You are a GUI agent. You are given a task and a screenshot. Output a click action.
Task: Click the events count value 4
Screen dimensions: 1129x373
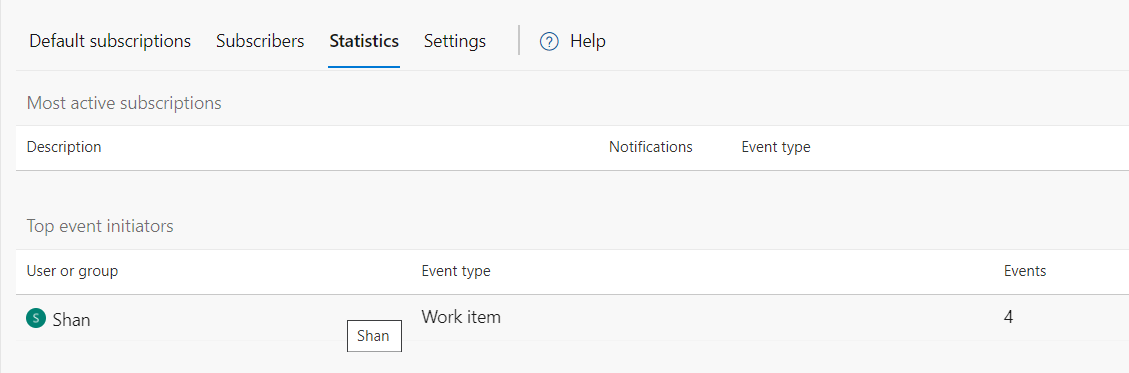tap(1009, 316)
